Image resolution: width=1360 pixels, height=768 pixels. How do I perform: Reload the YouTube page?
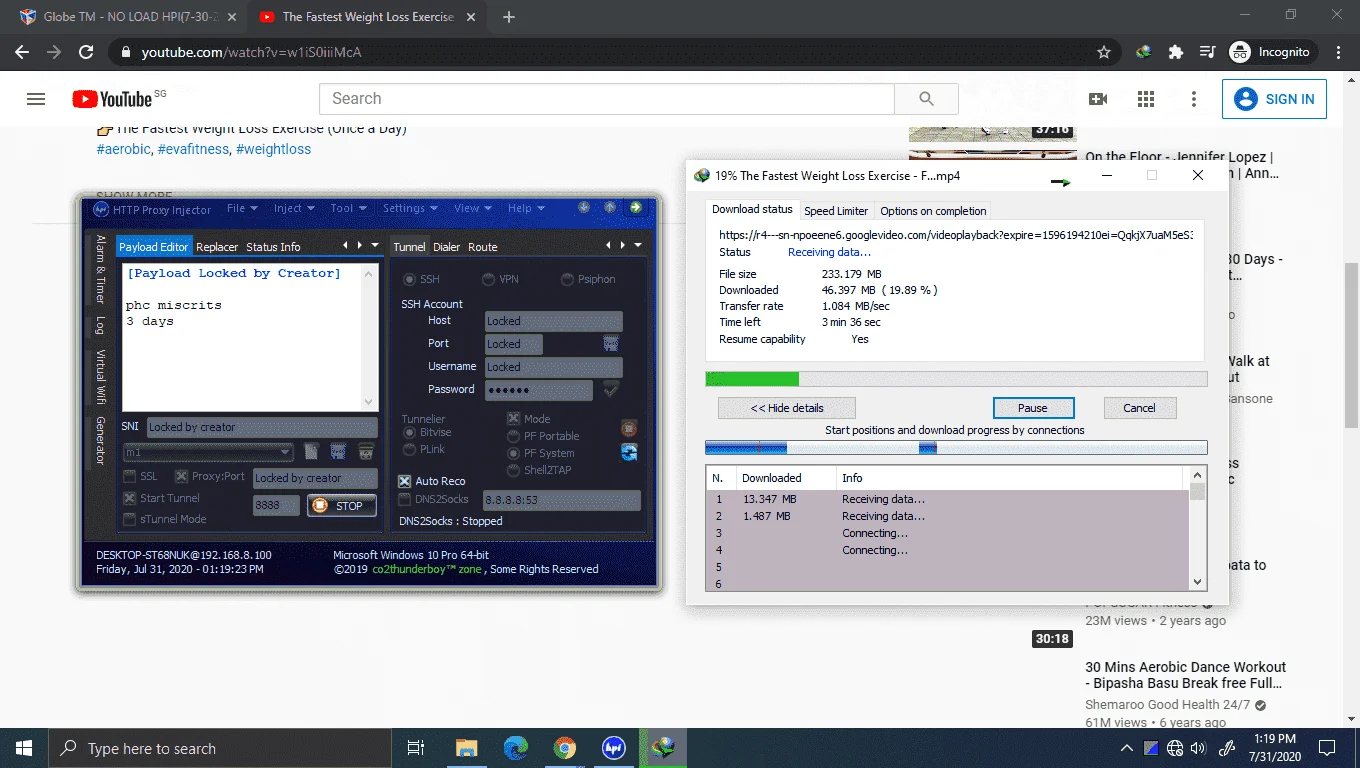point(86,52)
